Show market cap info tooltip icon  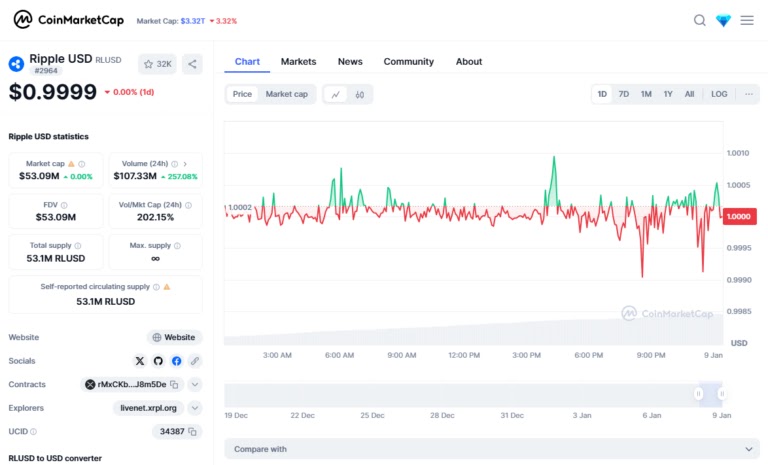point(82,164)
